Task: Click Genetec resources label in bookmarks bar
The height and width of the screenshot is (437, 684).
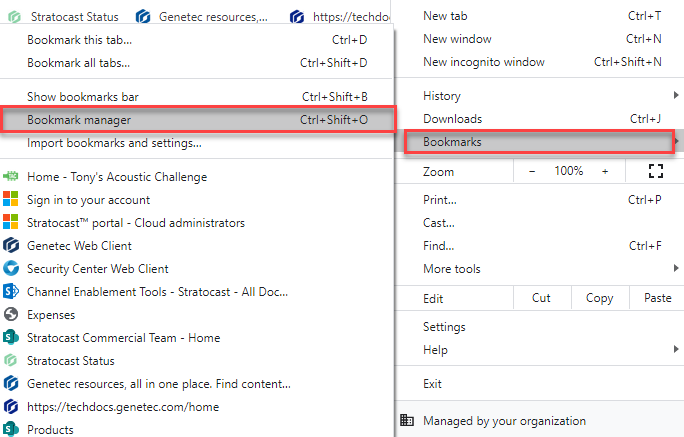Action: (x=213, y=17)
